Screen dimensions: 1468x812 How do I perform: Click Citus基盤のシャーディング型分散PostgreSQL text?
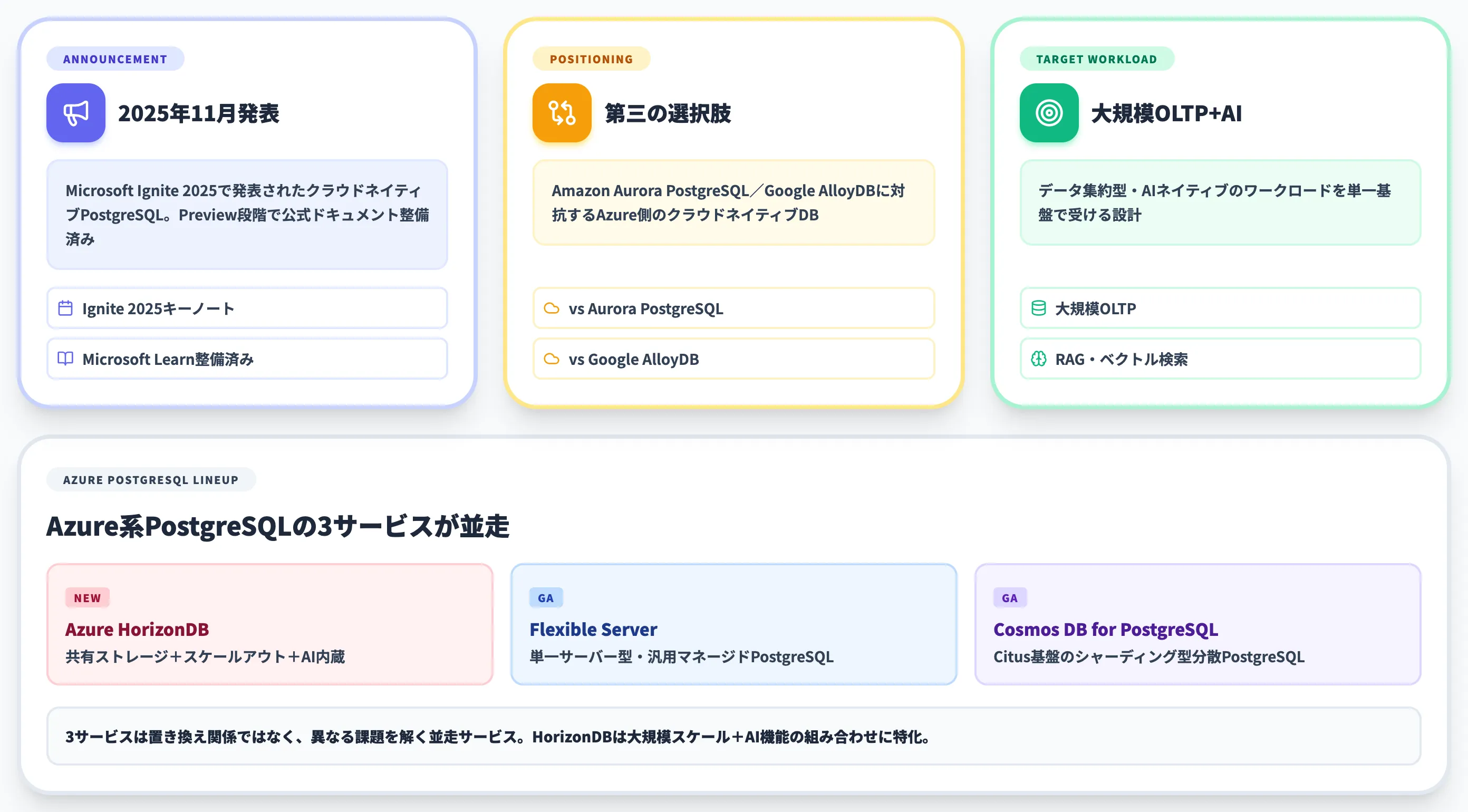pyautogui.click(x=1149, y=656)
